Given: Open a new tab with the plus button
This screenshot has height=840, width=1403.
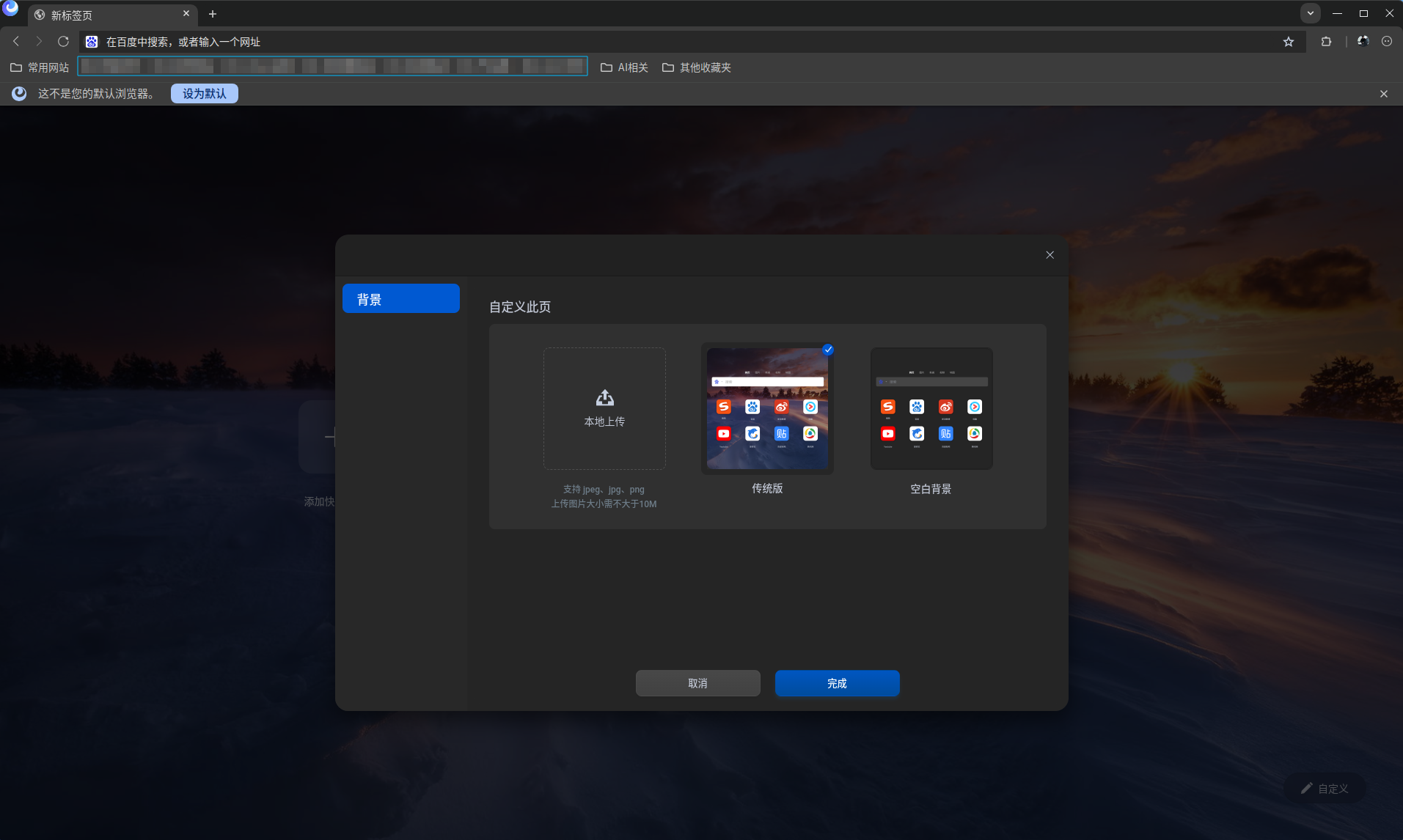Looking at the screenshot, I should pyautogui.click(x=213, y=14).
